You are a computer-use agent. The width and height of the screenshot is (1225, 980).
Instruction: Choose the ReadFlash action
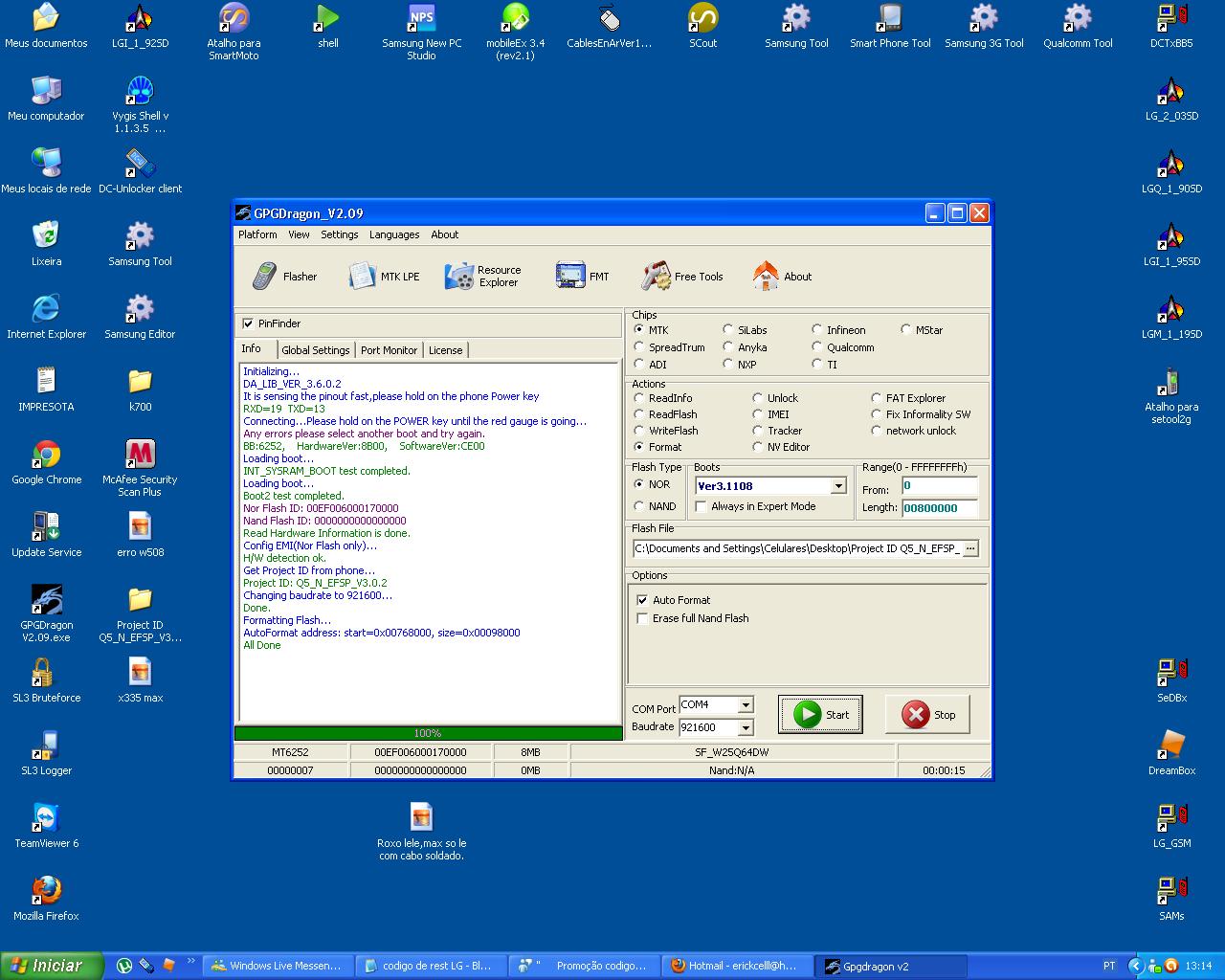tap(639, 414)
